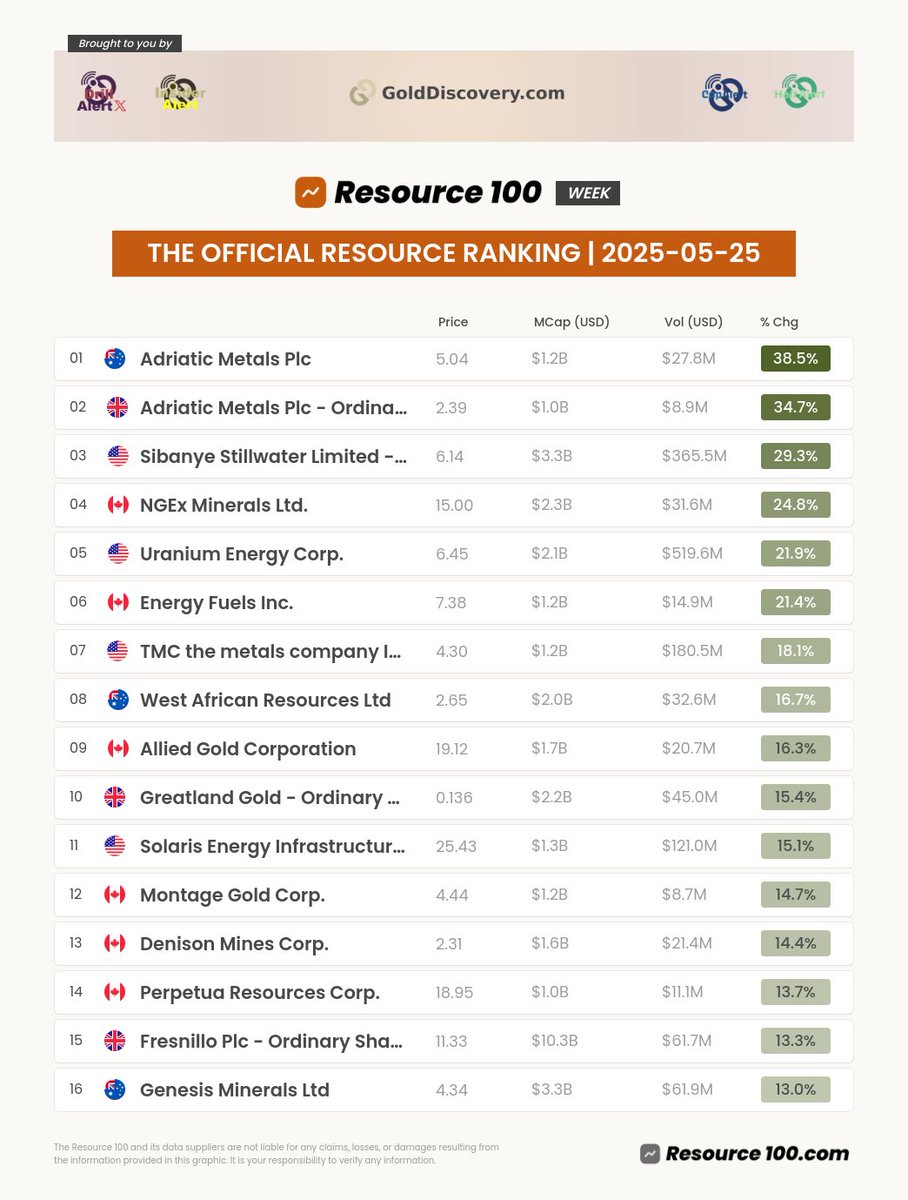Select the NGEx Minerals Ltd. company name
The width and height of the screenshot is (908, 1200).
tap(224, 505)
